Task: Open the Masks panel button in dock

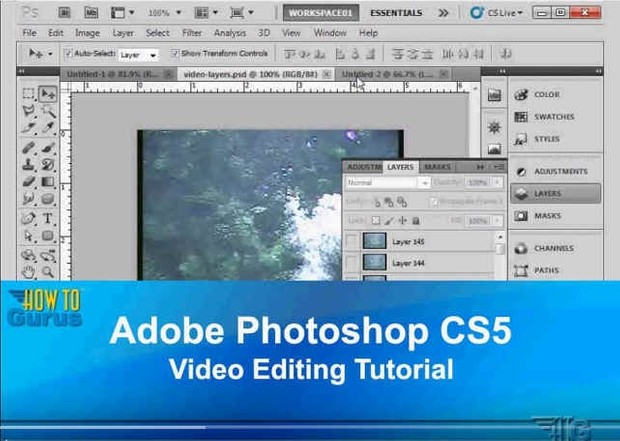Action: point(537,216)
